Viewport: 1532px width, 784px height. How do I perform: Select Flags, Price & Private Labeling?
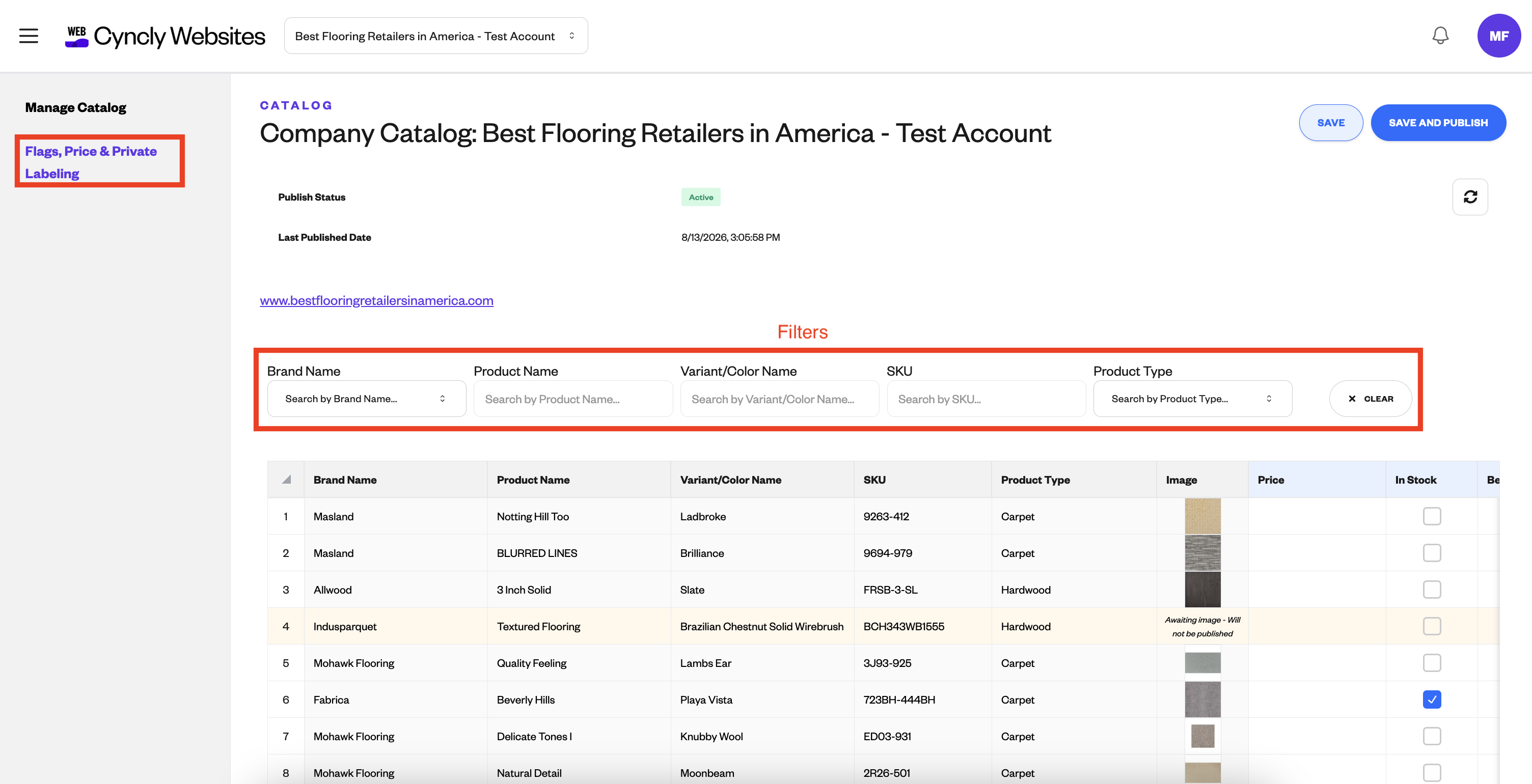click(91, 162)
